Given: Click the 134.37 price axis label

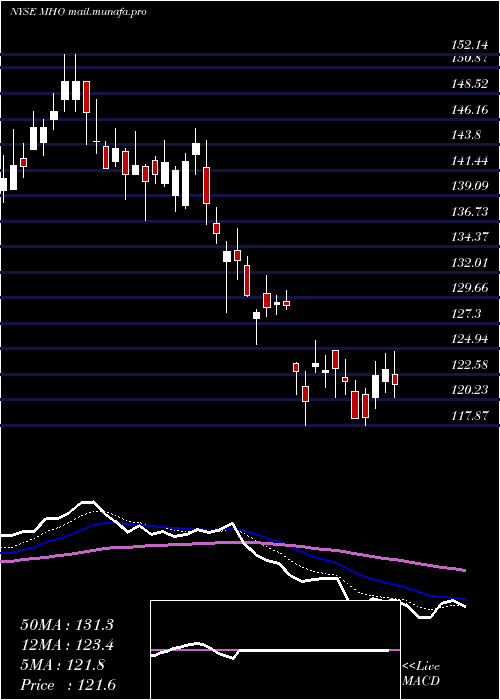Looking at the screenshot, I should (470, 237).
